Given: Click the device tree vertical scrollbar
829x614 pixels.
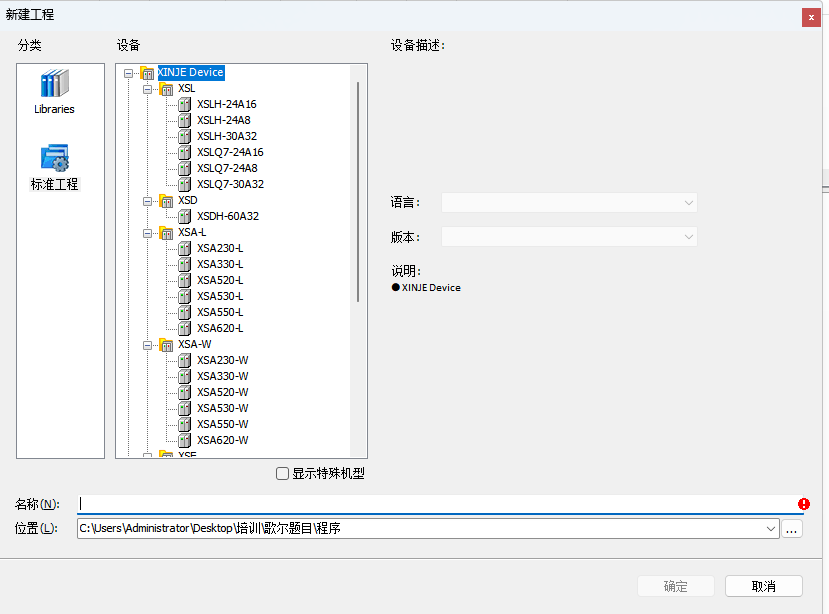Looking at the screenshot, I should [x=358, y=191].
